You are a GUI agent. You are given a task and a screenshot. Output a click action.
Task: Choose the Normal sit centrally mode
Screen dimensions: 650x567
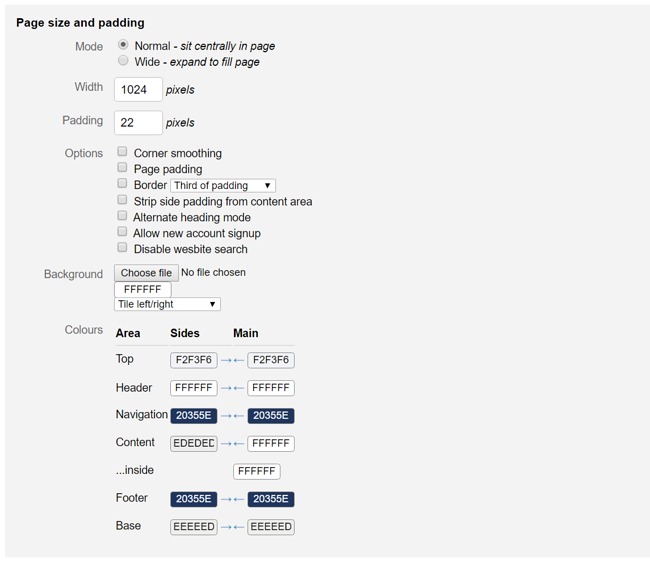pyautogui.click(x=123, y=44)
